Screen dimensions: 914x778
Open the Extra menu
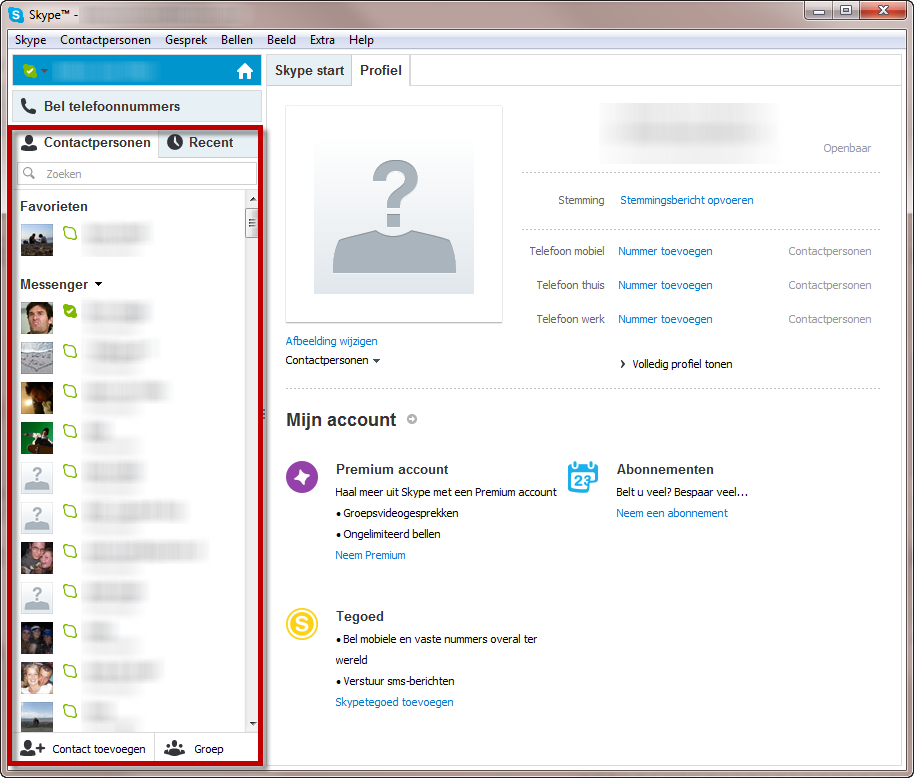322,40
